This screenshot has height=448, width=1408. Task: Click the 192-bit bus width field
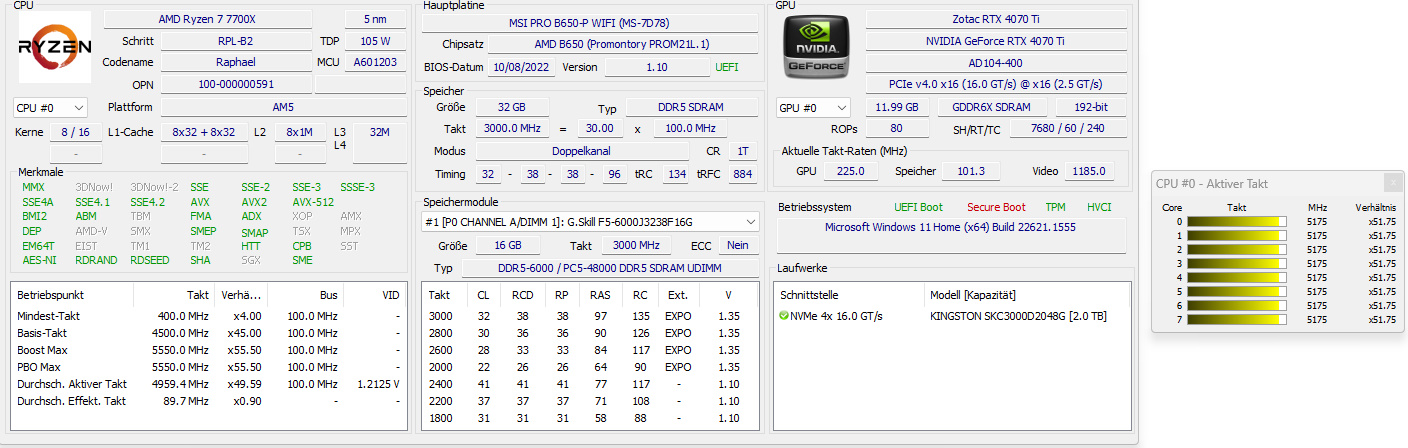[x=1091, y=107]
